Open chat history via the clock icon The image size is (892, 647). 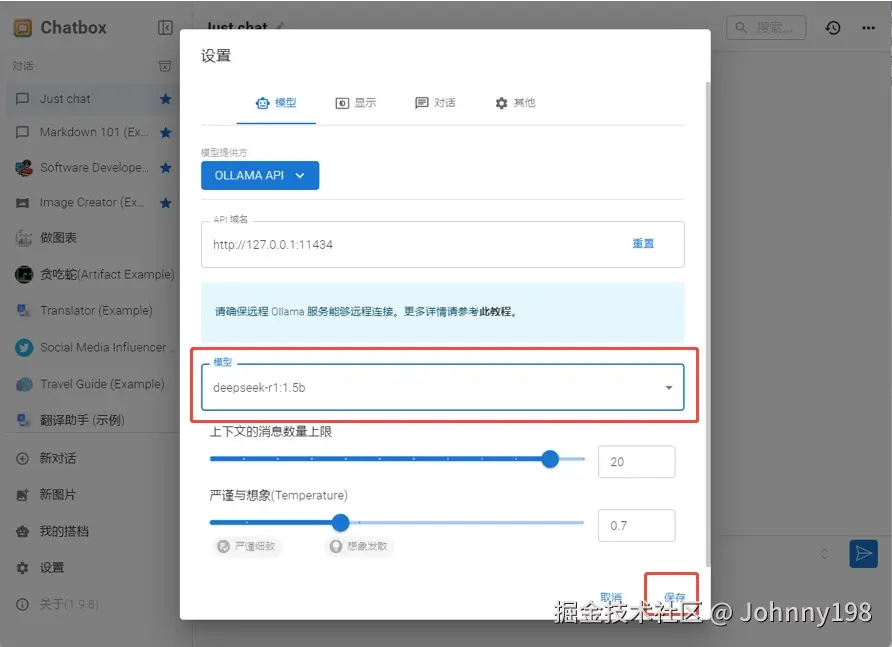(x=833, y=27)
